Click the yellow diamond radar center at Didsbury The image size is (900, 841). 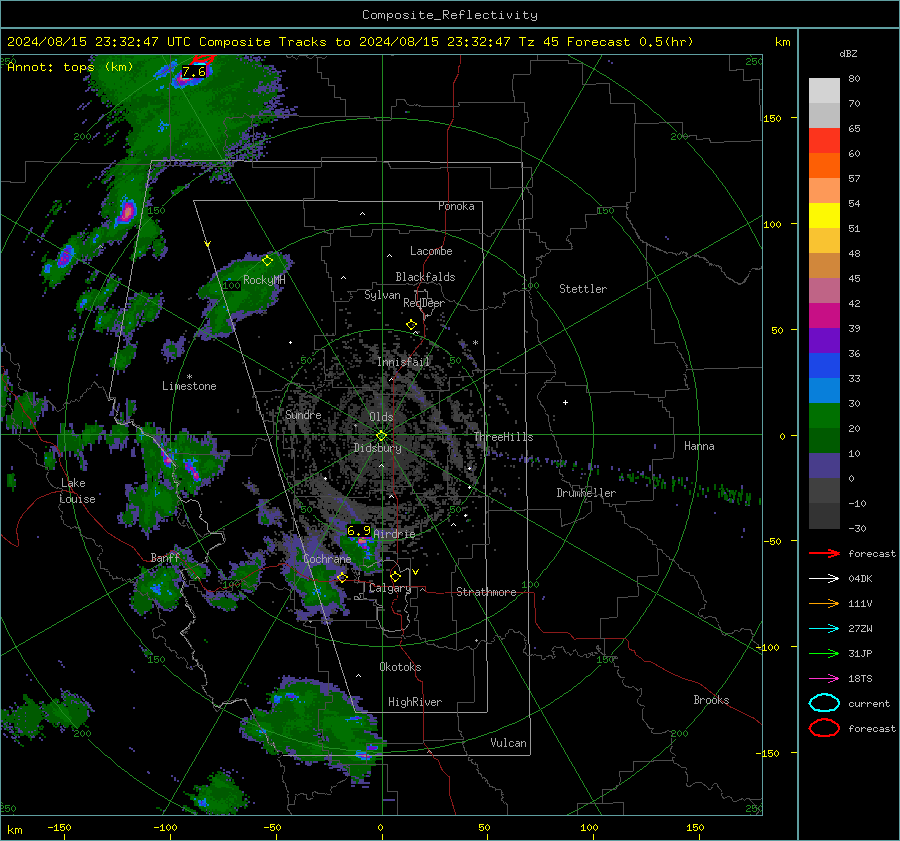(x=381, y=436)
